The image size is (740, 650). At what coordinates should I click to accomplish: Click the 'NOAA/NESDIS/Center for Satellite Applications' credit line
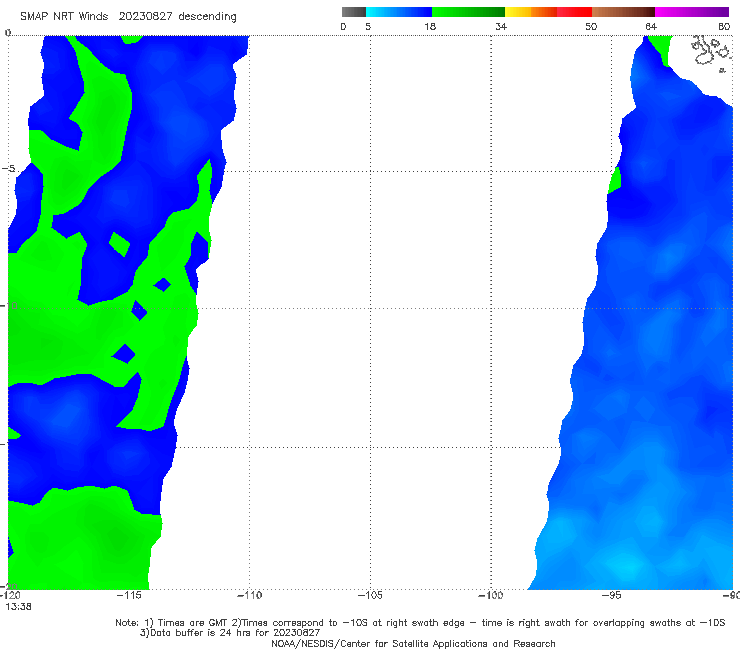coord(413,644)
